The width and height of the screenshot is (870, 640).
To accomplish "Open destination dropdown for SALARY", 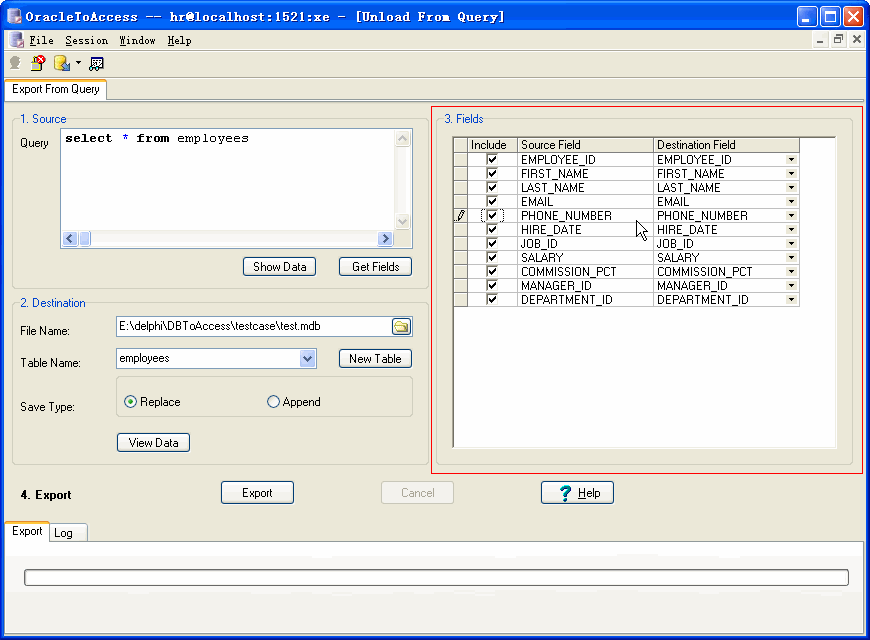I will pos(791,257).
